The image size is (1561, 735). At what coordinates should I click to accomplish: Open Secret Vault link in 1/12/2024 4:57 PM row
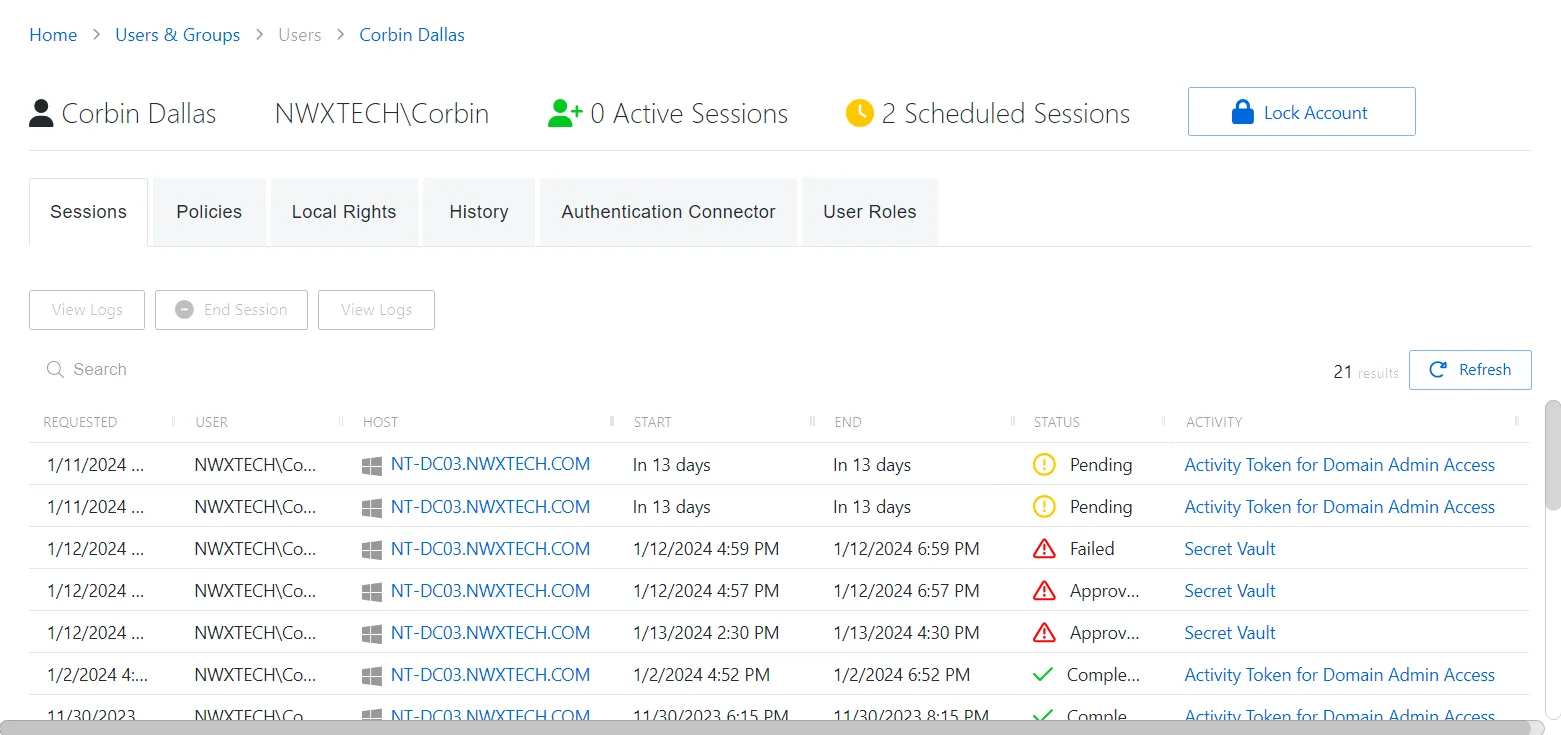coord(1230,591)
